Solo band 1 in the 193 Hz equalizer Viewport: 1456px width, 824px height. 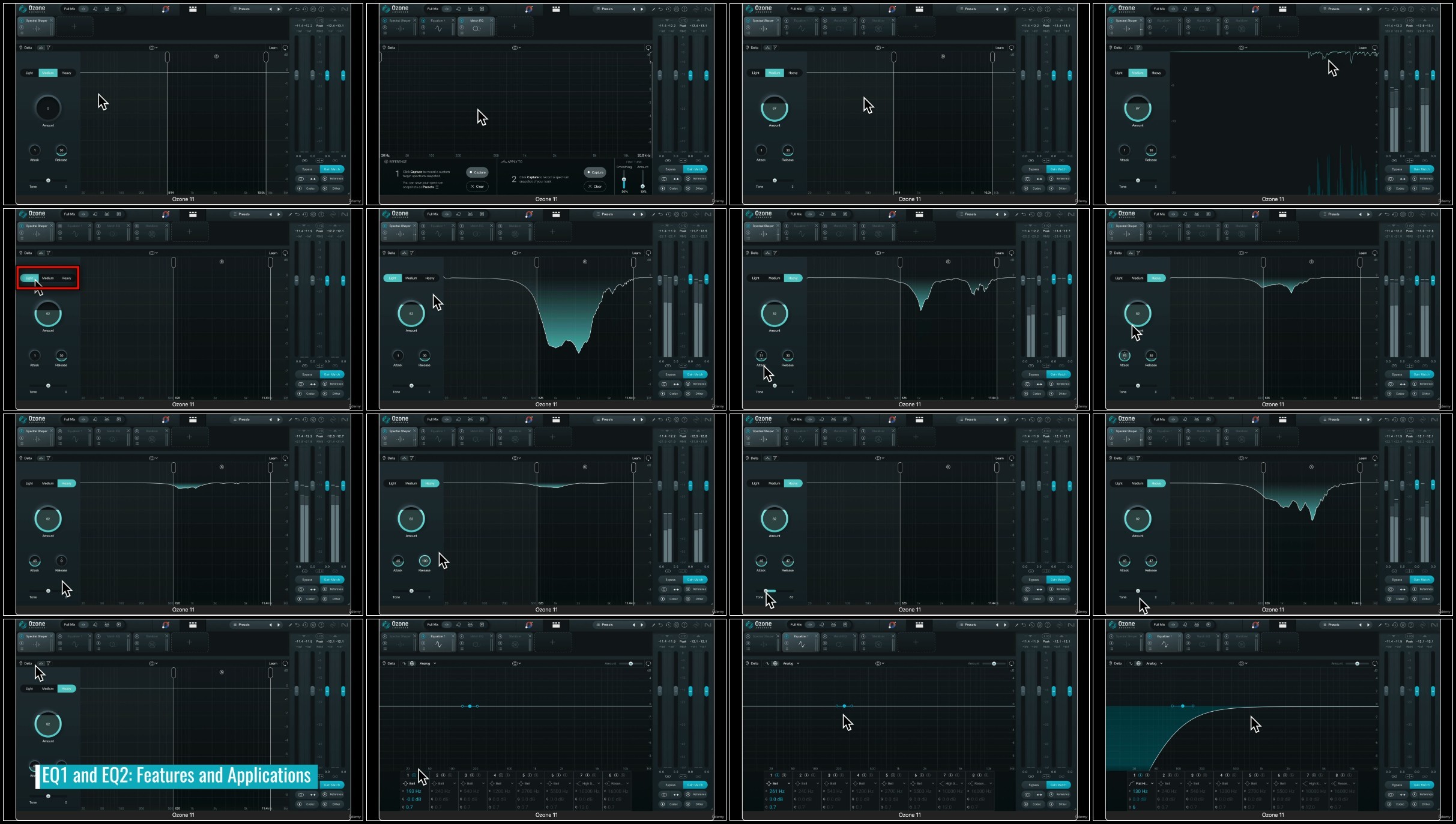click(x=420, y=775)
